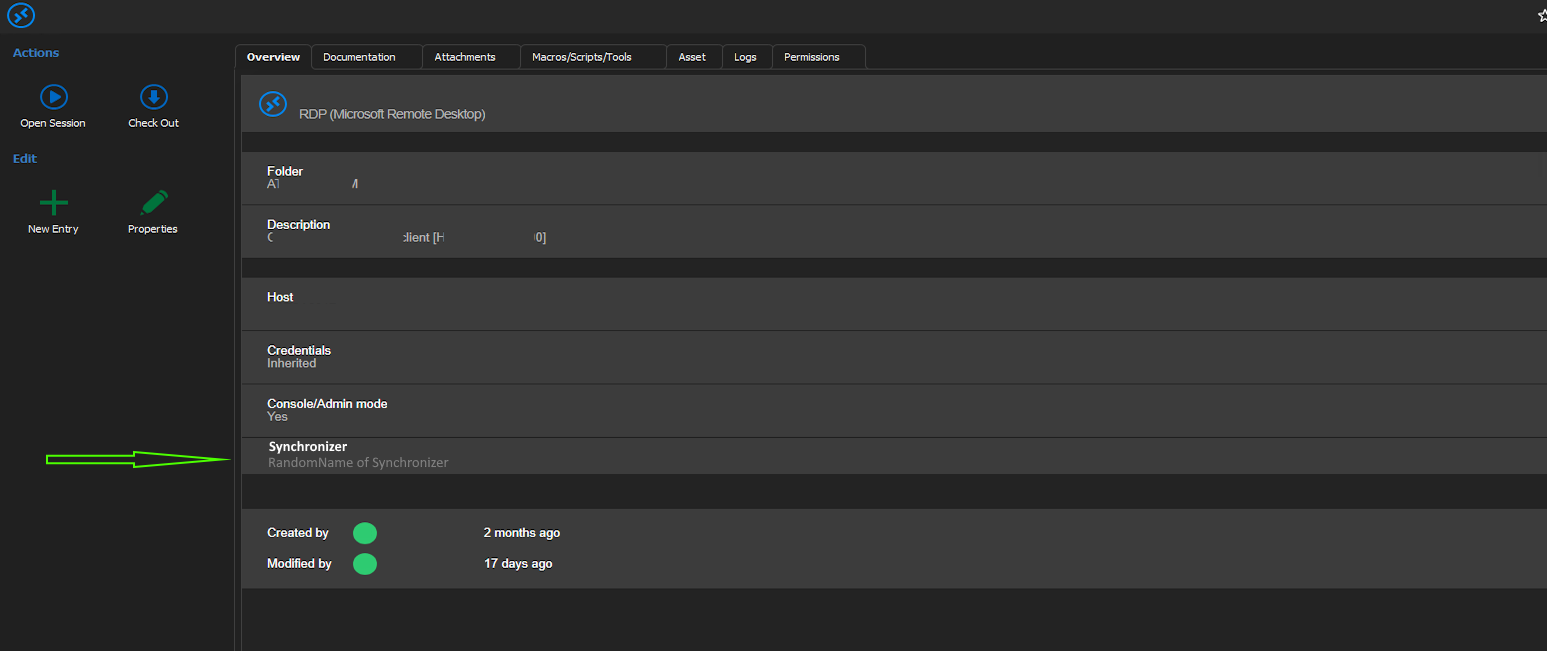Image resolution: width=1547 pixels, height=651 pixels.
Task: View the Logs tab
Action: pyautogui.click(x=745, y=57)
